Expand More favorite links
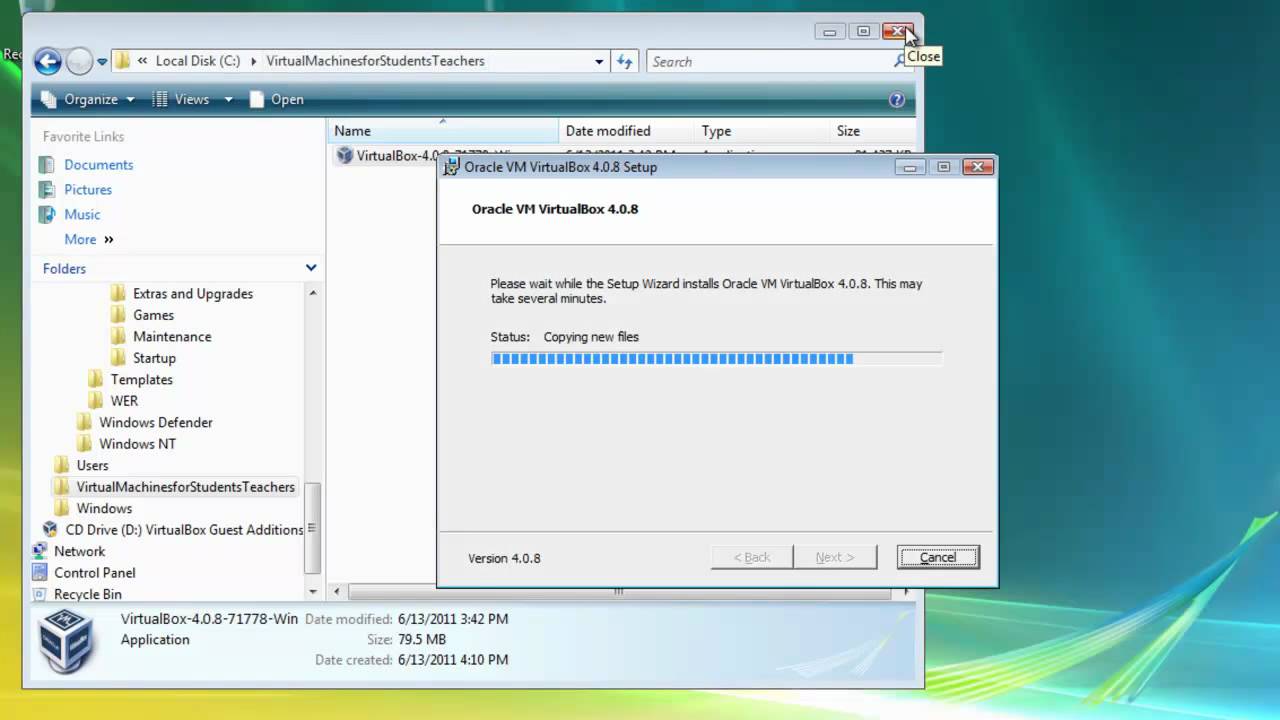 pyautogui.click(x=88, y=240)
